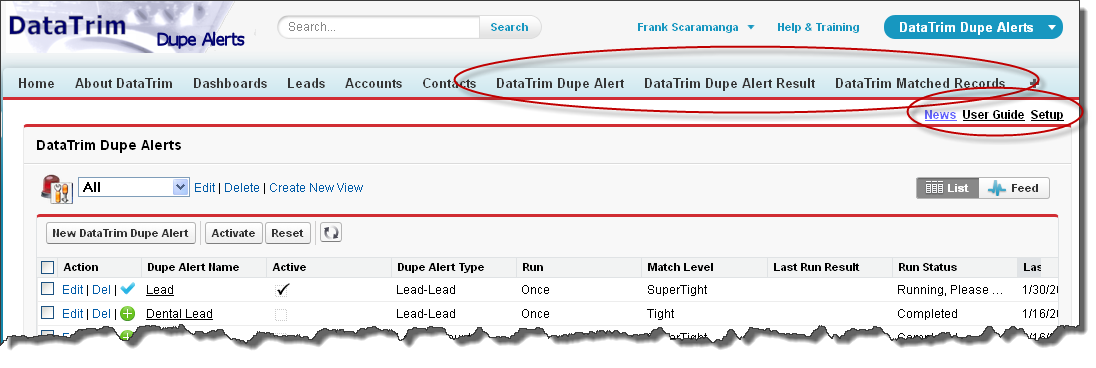
Task: Open the Contacts tab
Action: point(449,83)
